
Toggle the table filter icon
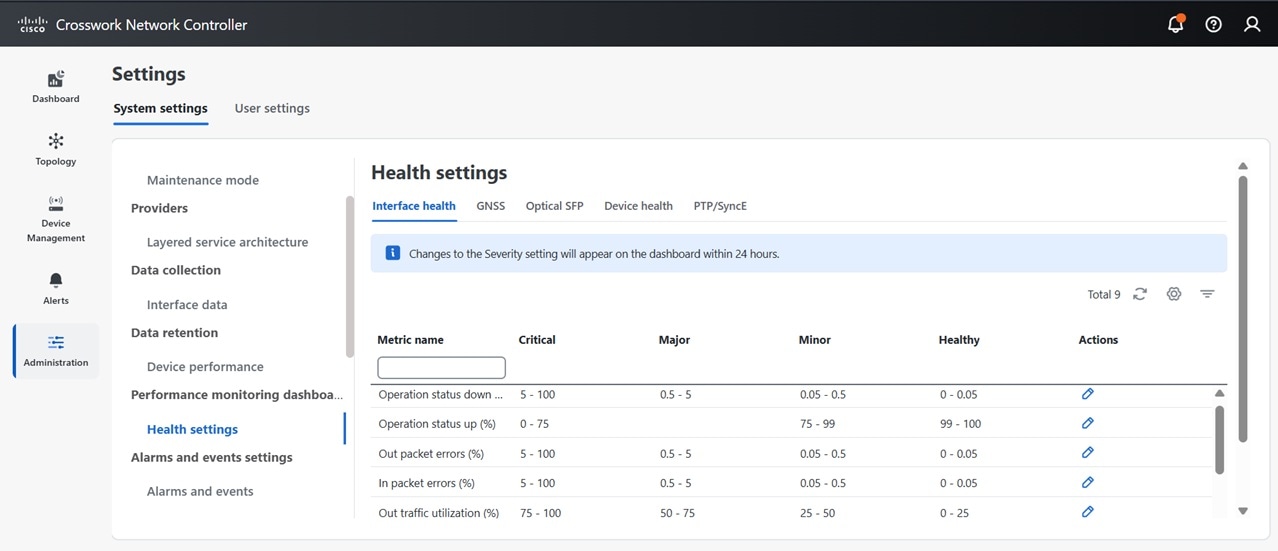click(1207, 294)
